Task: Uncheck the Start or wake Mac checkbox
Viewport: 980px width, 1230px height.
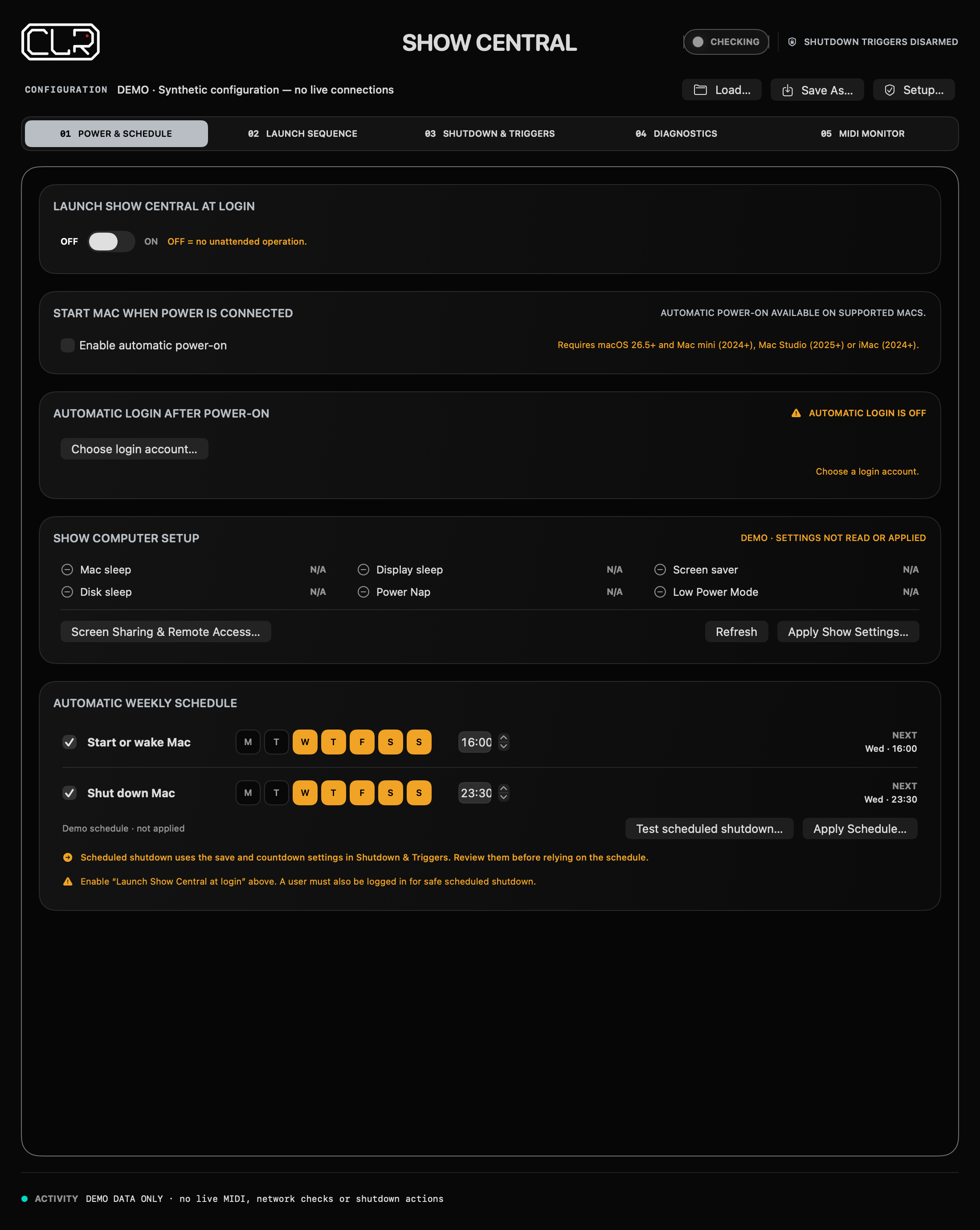Action: click(x=69, y=742)
